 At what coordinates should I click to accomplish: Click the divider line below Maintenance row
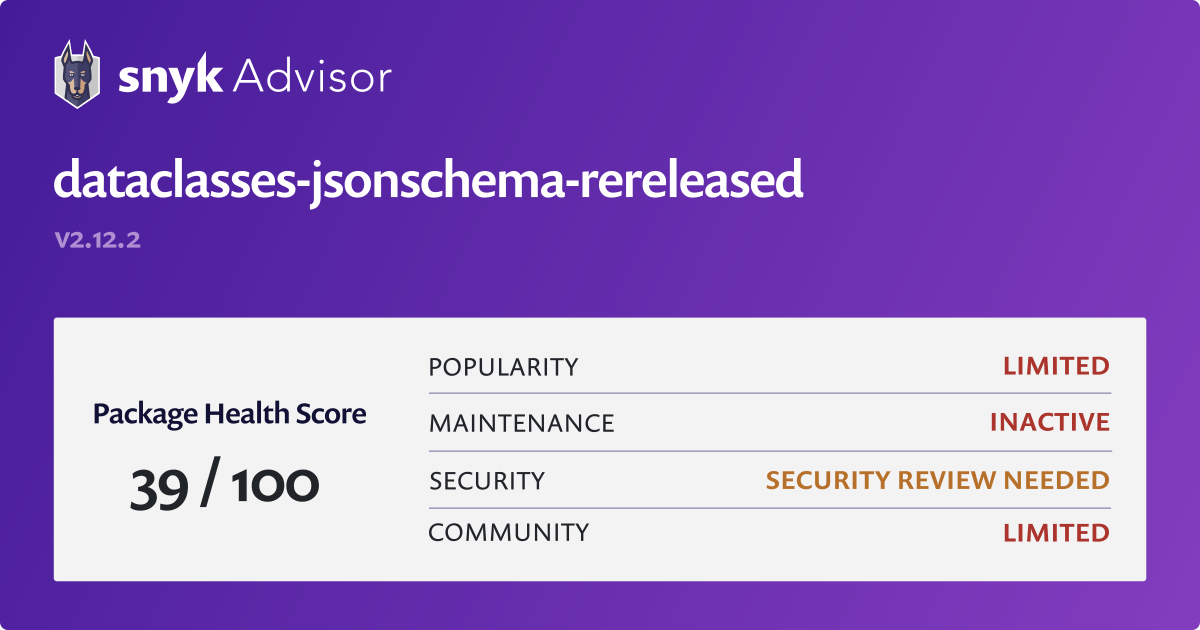tap(770, 451)
